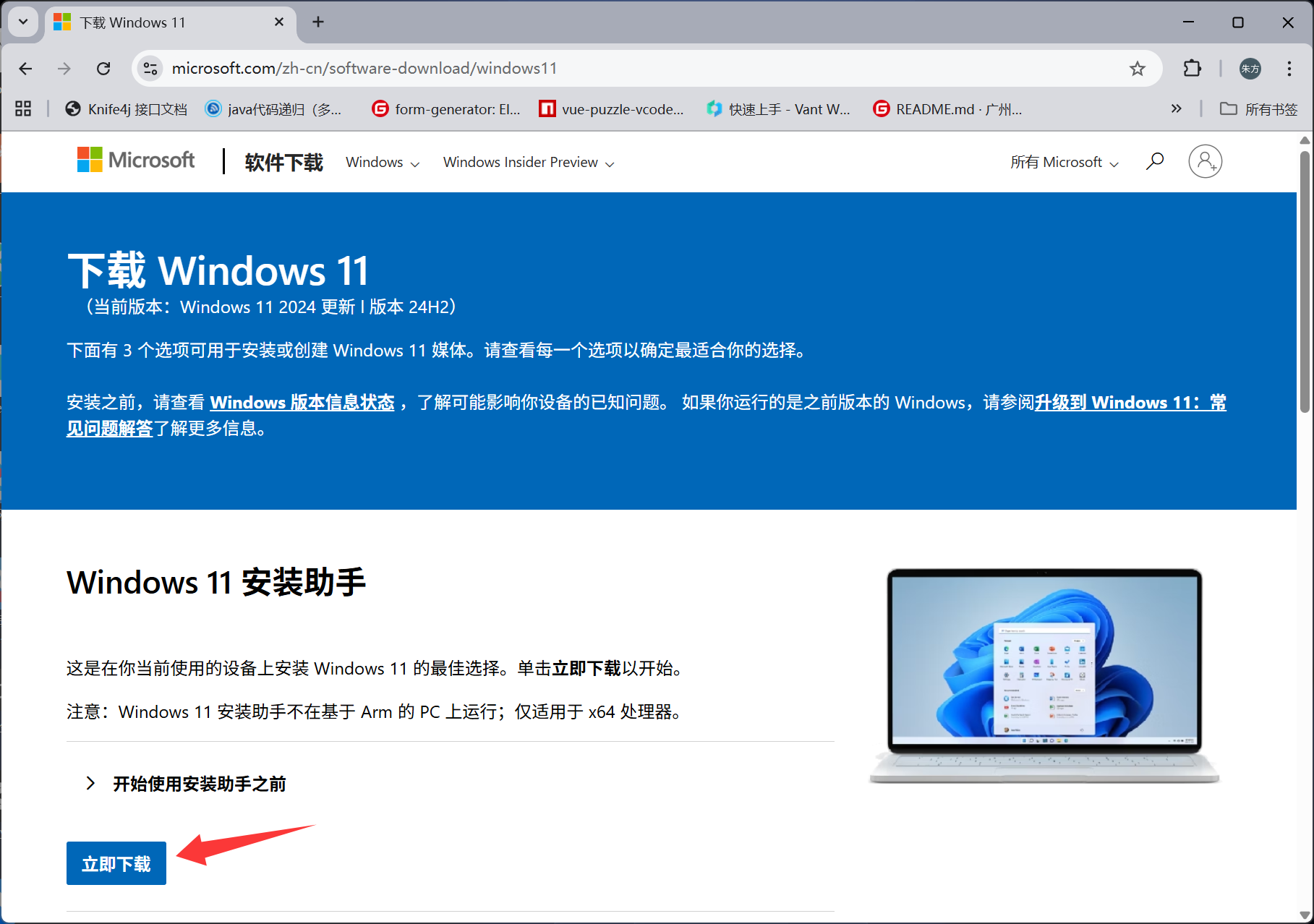
Task: Expand the 所有 Microsoft dropdown
Action: [x=1065, y=163]
